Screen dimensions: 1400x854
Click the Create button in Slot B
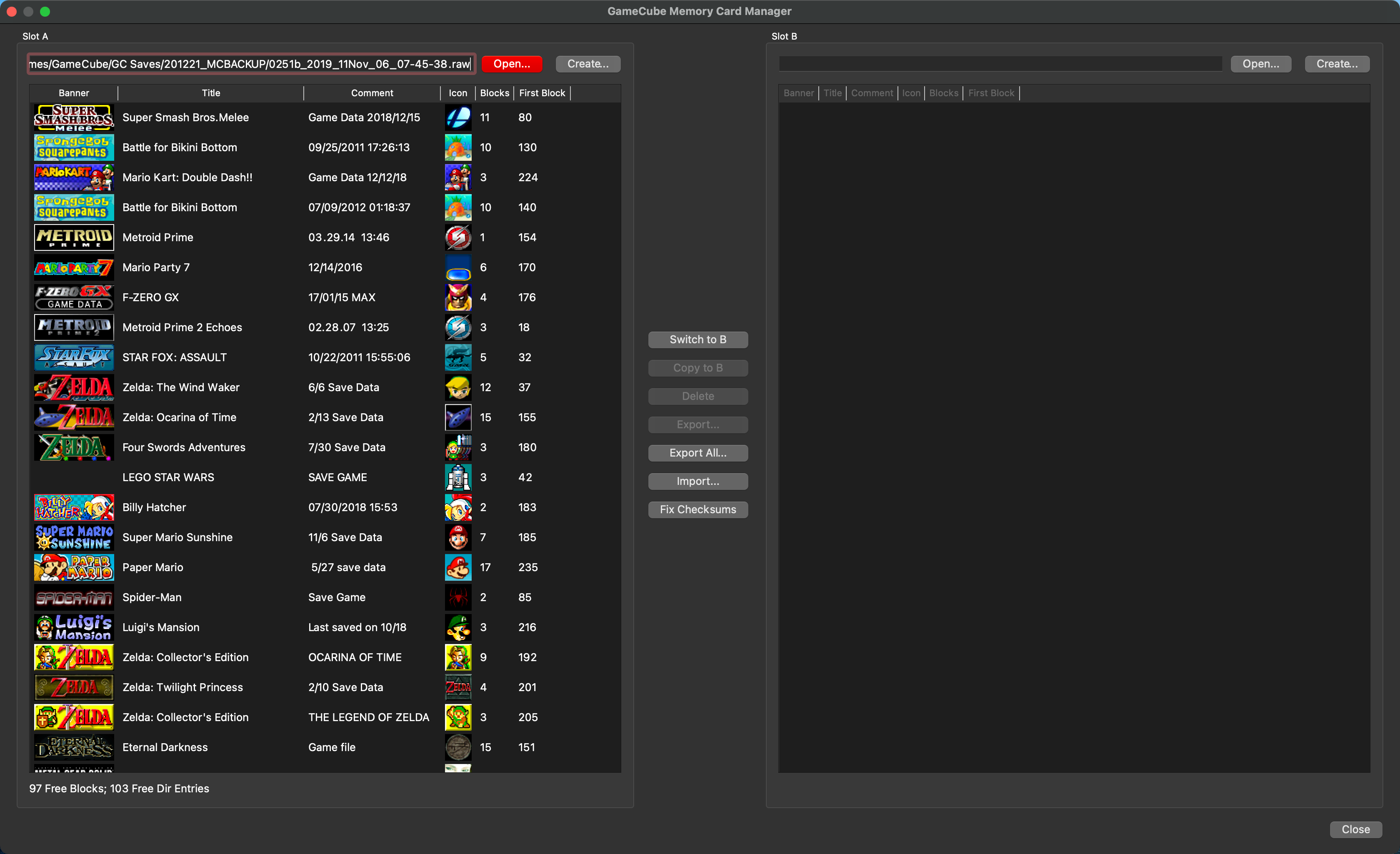[1336, 64]
